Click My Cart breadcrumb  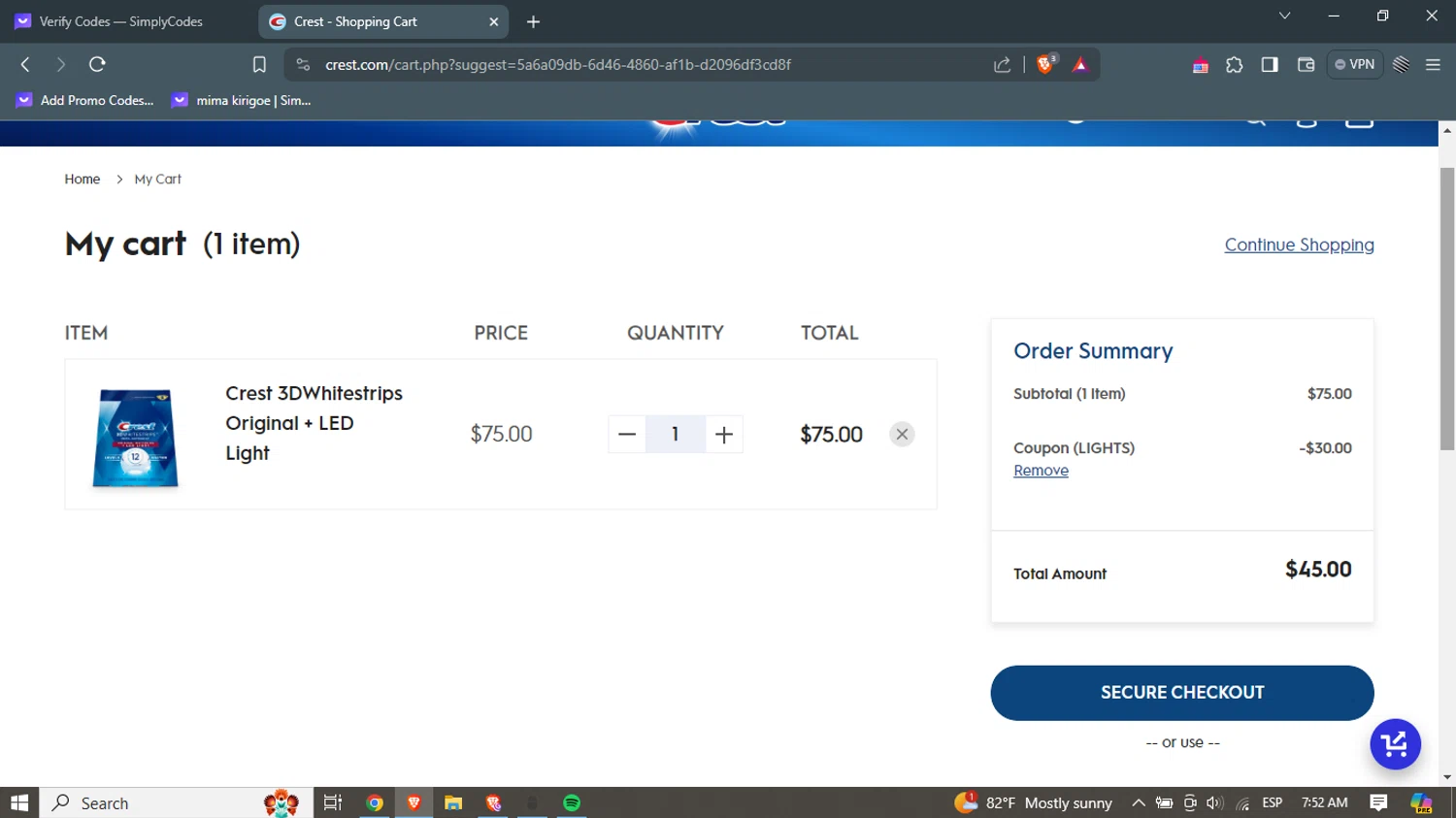pyautogui.click(x=158, y=179)
